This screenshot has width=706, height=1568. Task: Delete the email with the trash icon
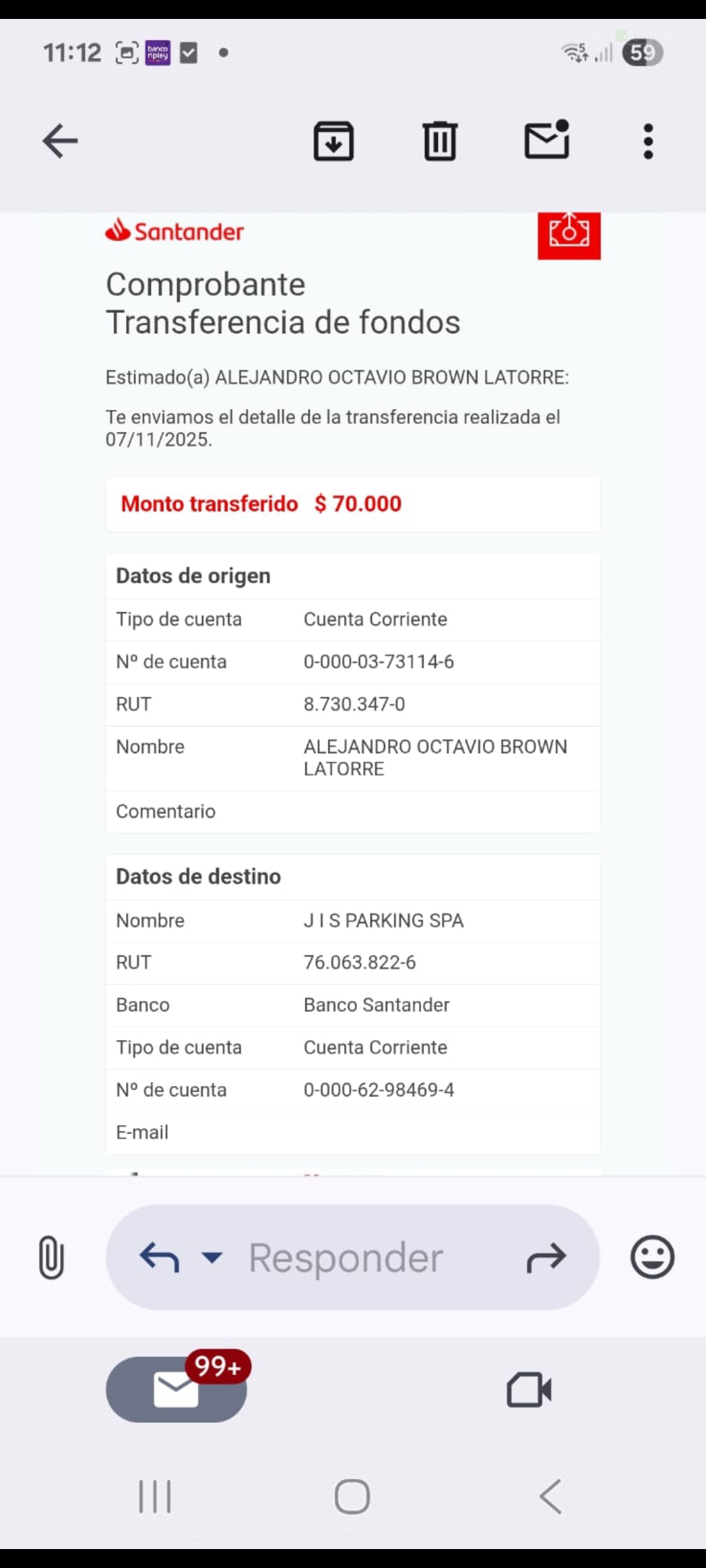(x=440, y=141)
